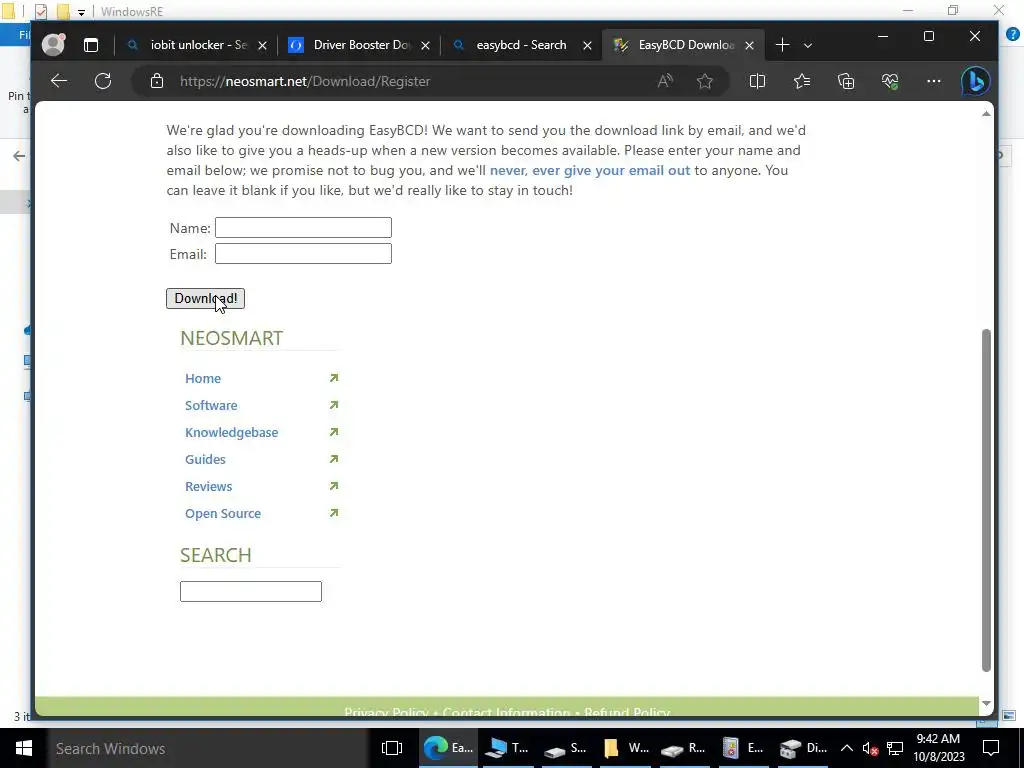
Task: Open Task View on the taskbar
Action: point(392,748)
